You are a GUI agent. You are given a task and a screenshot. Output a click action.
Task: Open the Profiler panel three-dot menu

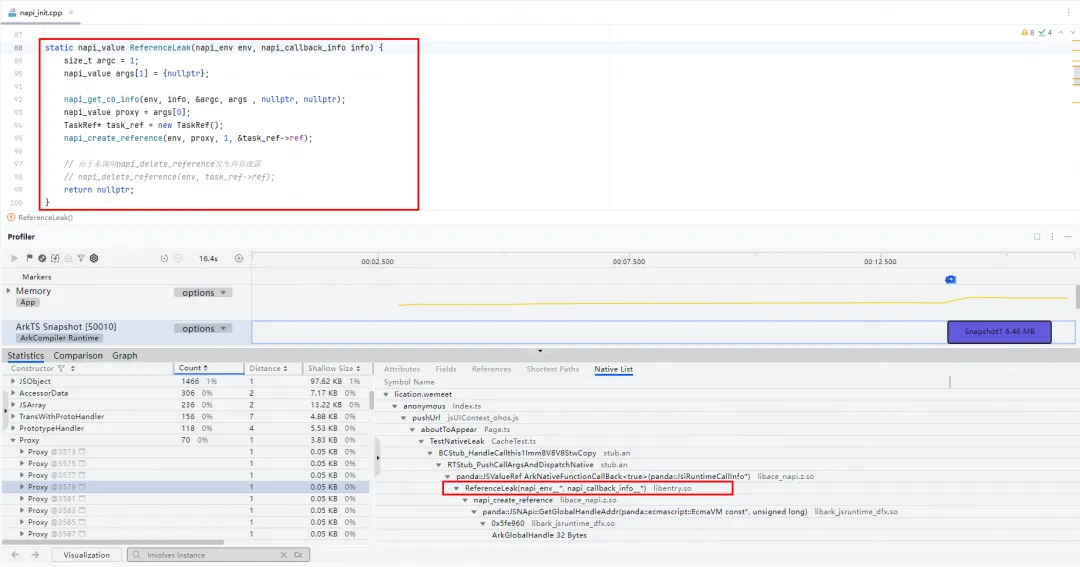(x=1052, y=236)
